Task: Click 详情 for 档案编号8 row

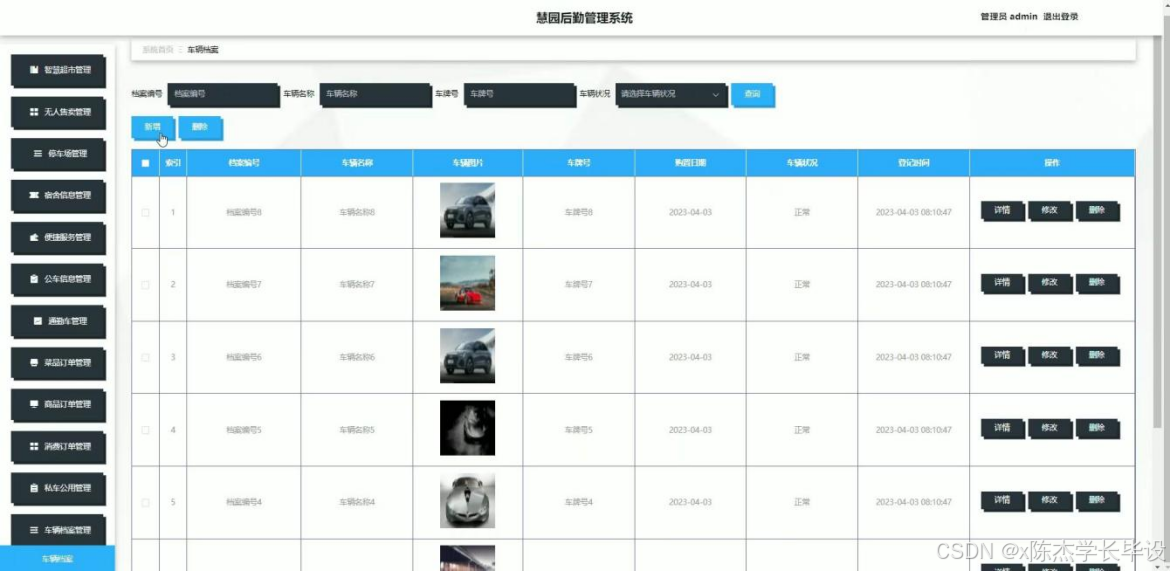Action: point(1003,211)
